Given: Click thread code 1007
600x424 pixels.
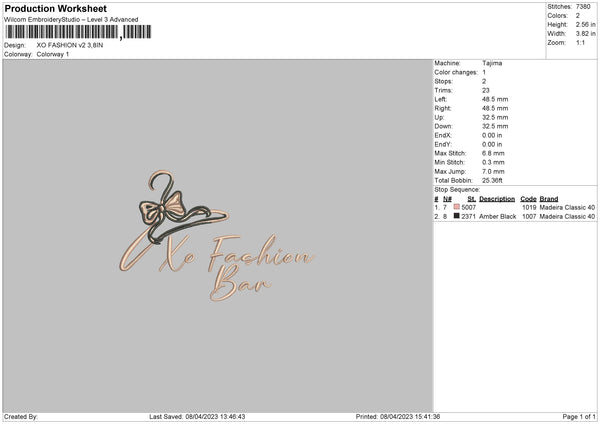Looking at the screenshot, I should 529,216.
